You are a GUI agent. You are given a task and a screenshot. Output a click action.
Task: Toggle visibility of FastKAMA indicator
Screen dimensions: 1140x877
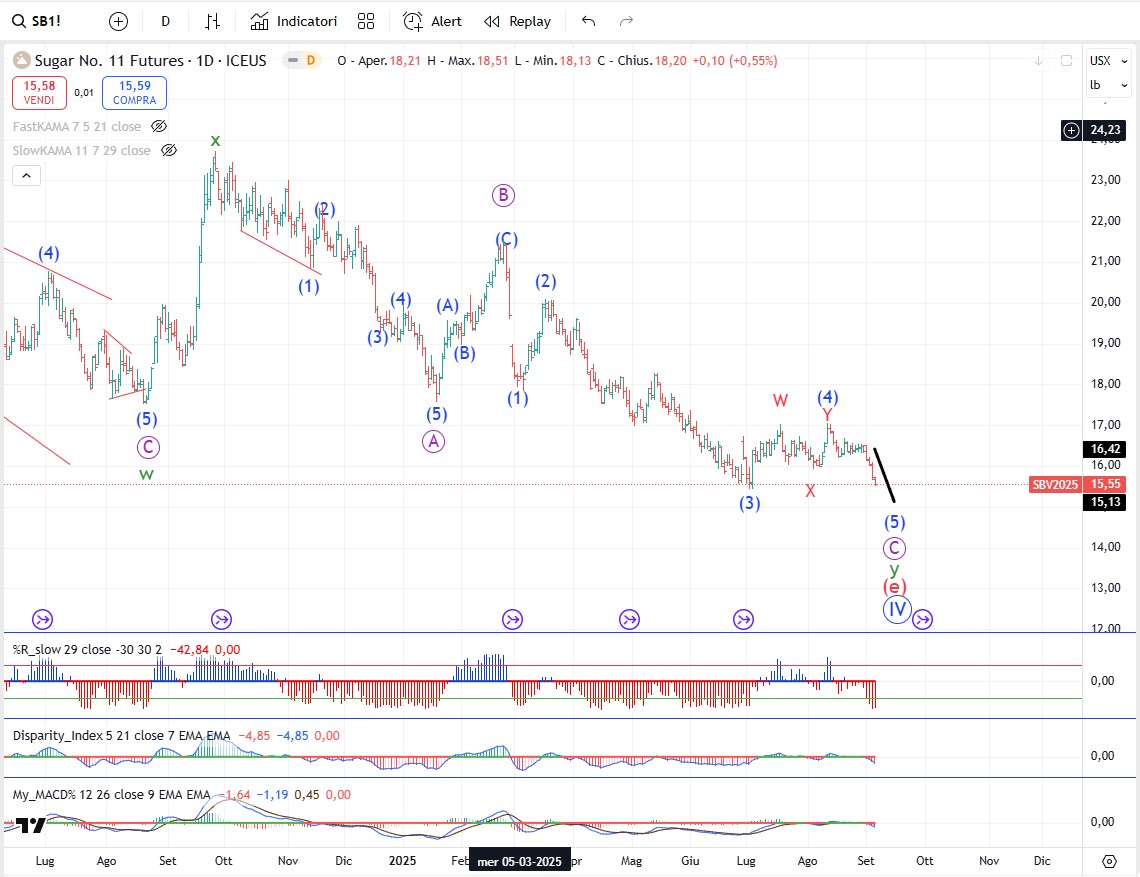coord(158,126)
